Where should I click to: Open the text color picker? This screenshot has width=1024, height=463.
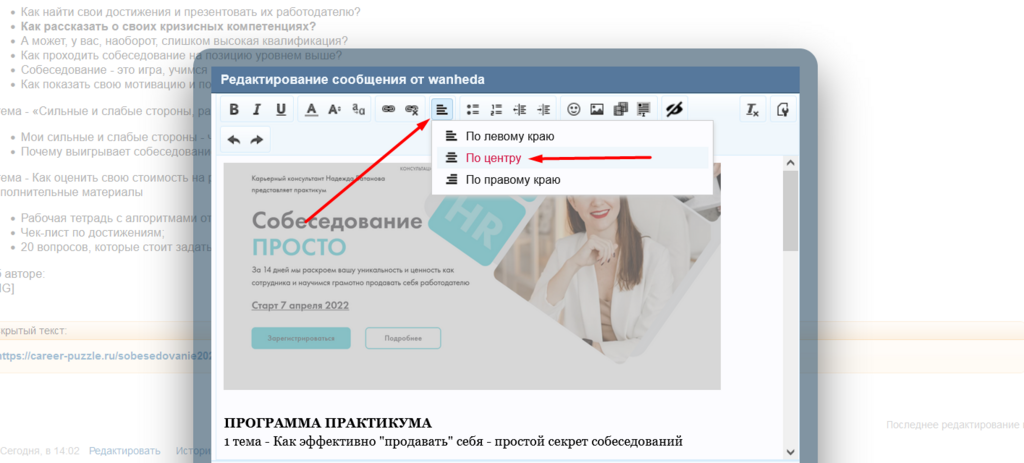coord(311,110)
